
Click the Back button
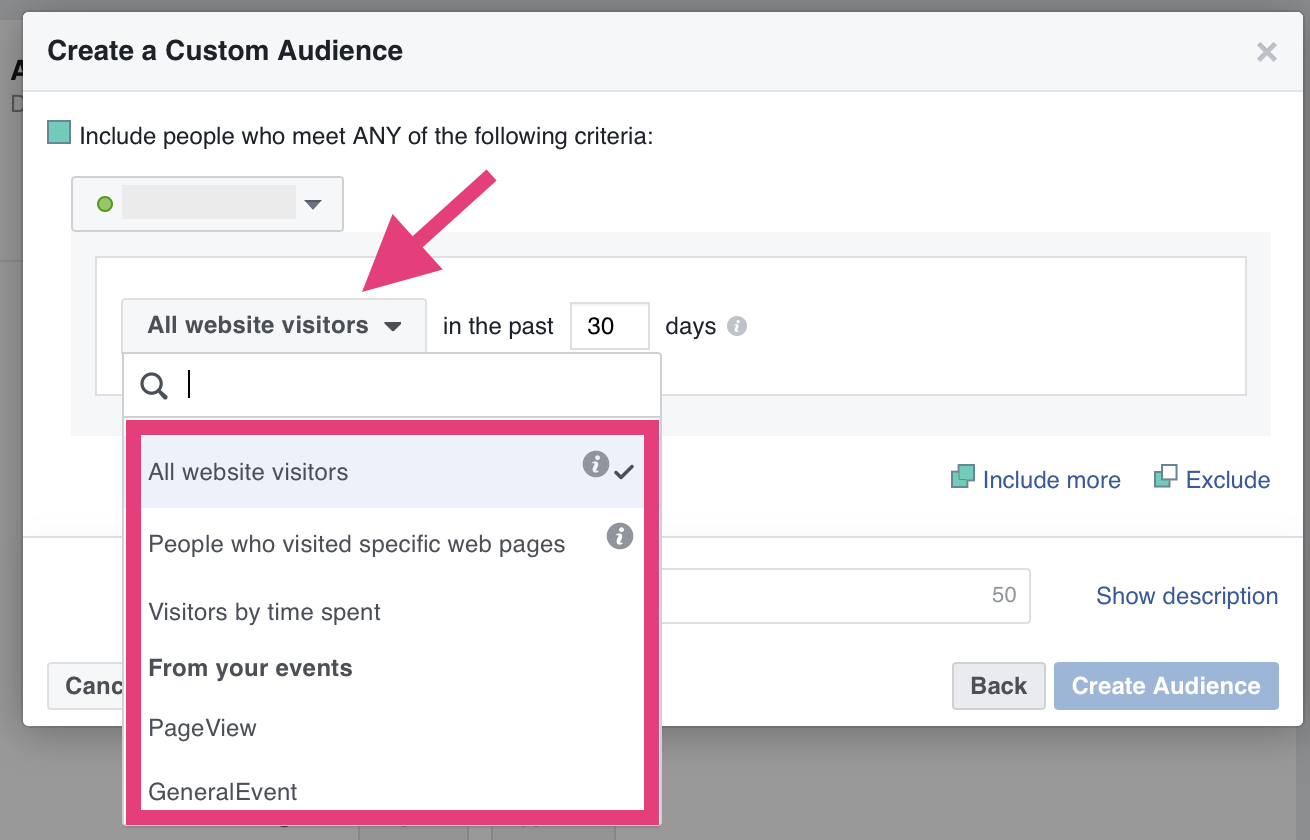998,686
